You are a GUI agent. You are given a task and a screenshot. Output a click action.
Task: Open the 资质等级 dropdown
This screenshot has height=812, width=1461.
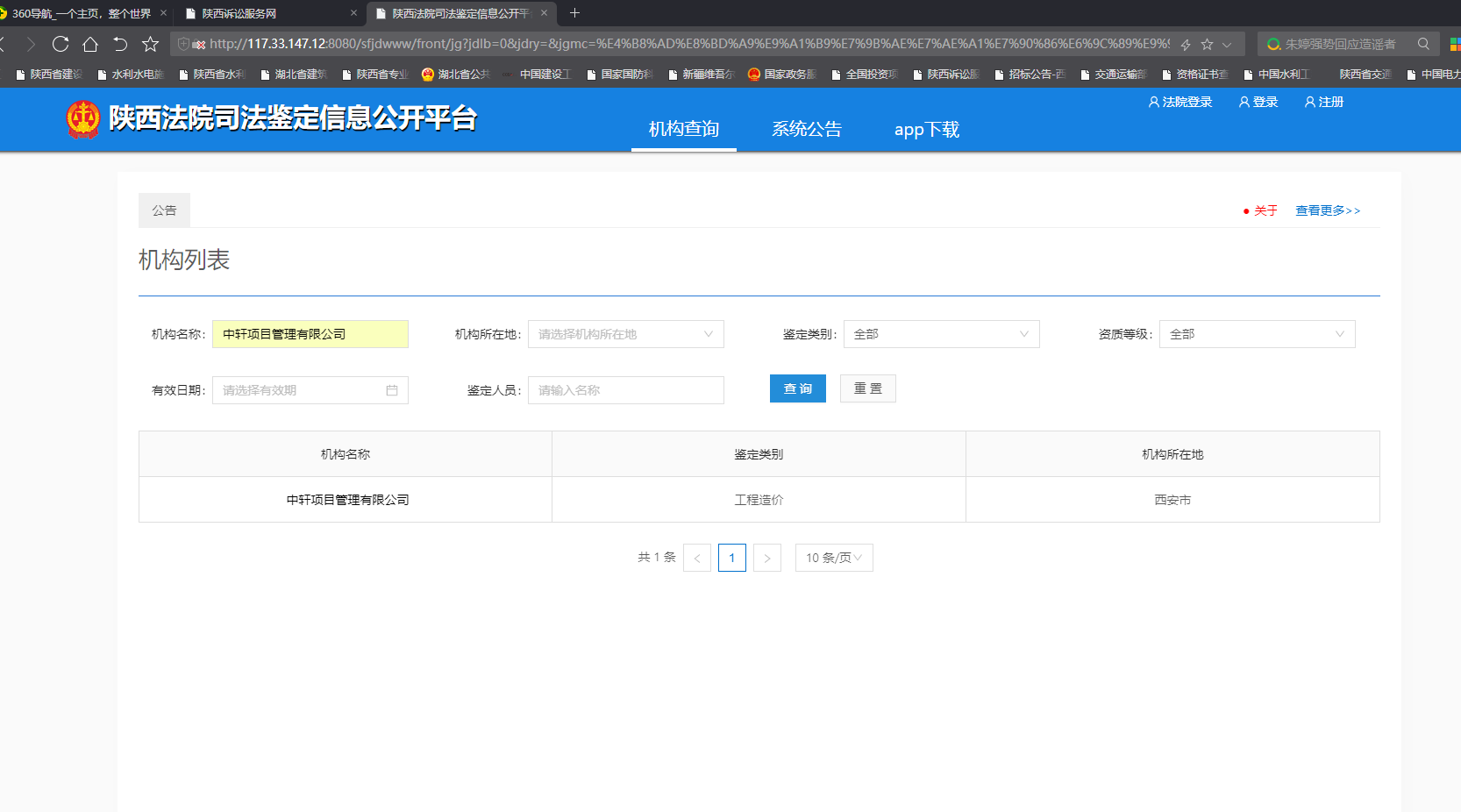(x=1257, y=334)
